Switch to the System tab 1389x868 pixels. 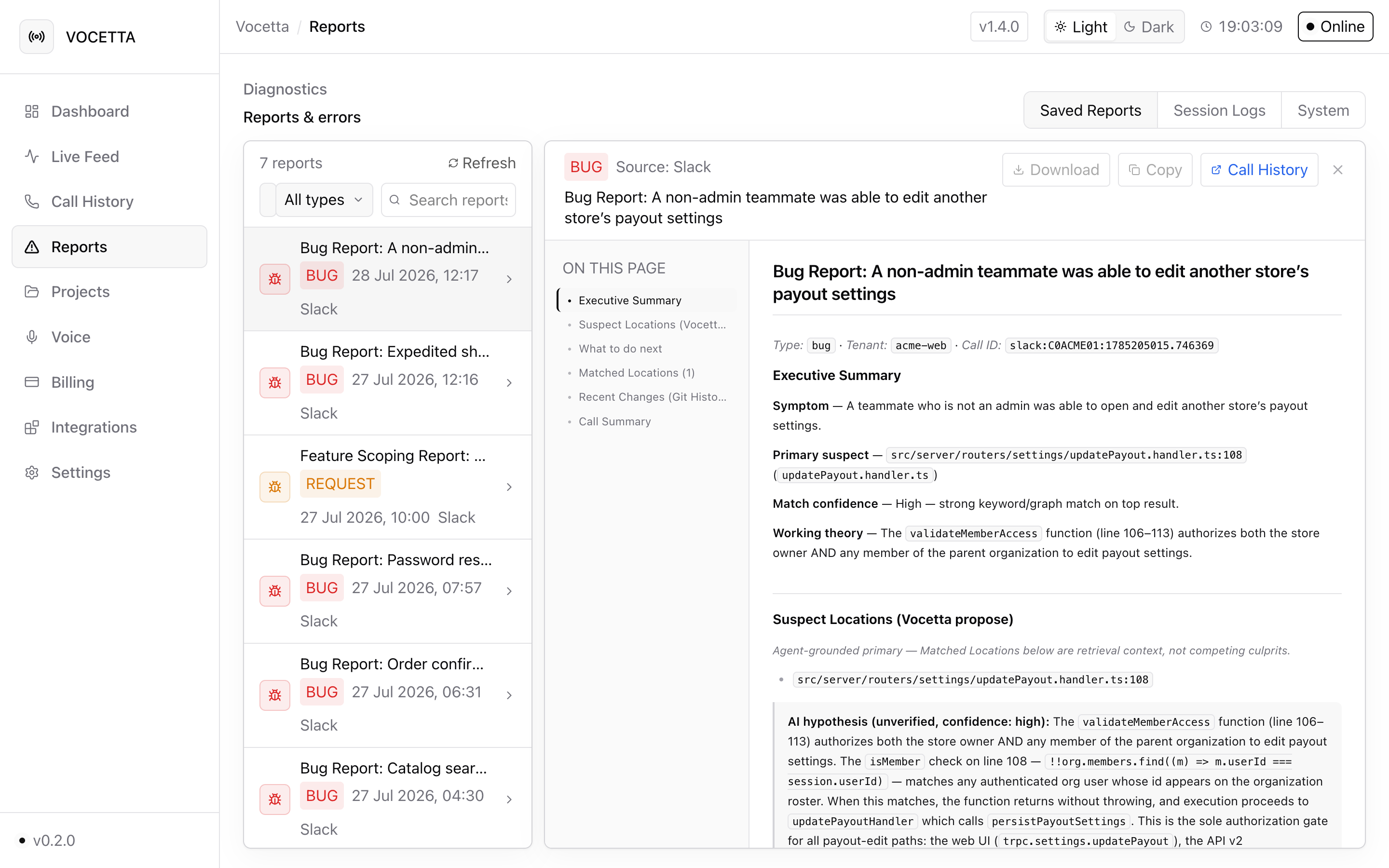pyautogui.click(x=1323, y=110)
